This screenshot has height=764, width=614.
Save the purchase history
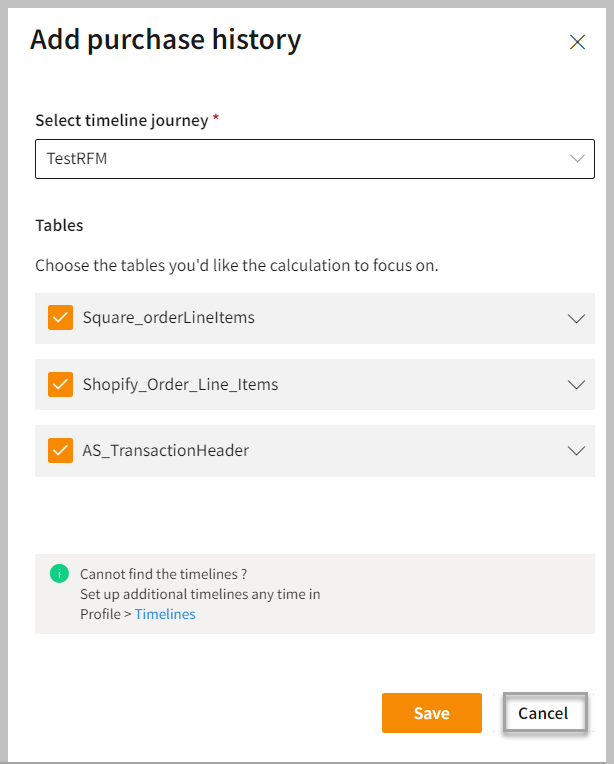431,713
